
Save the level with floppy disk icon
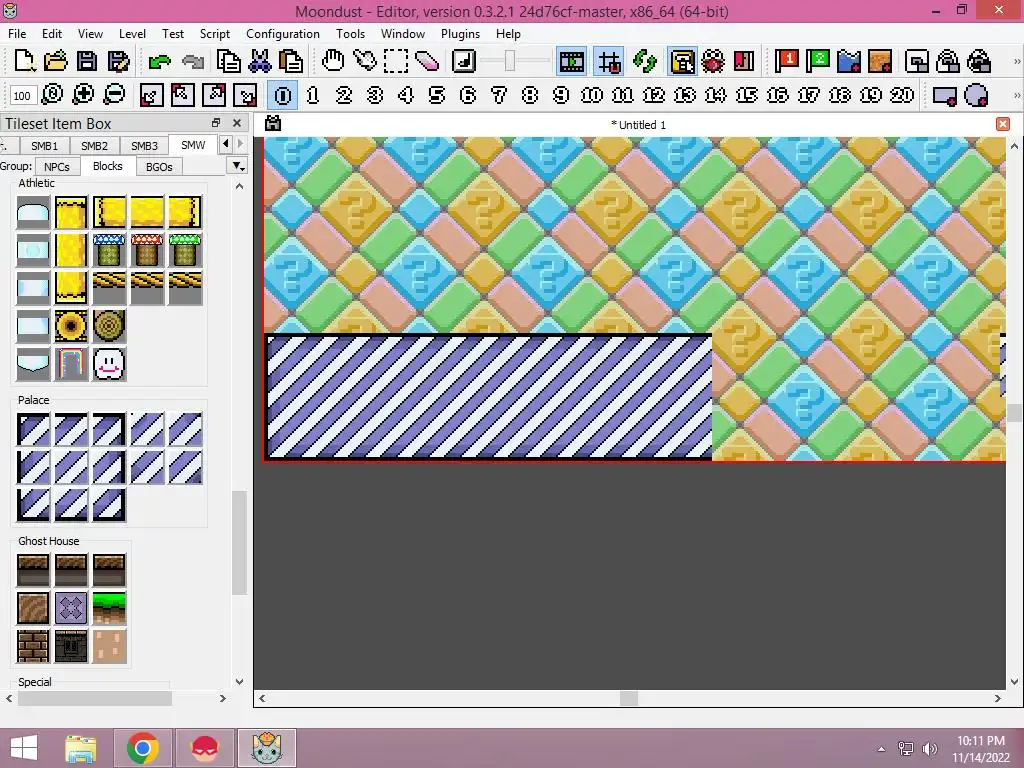[86, 61]
